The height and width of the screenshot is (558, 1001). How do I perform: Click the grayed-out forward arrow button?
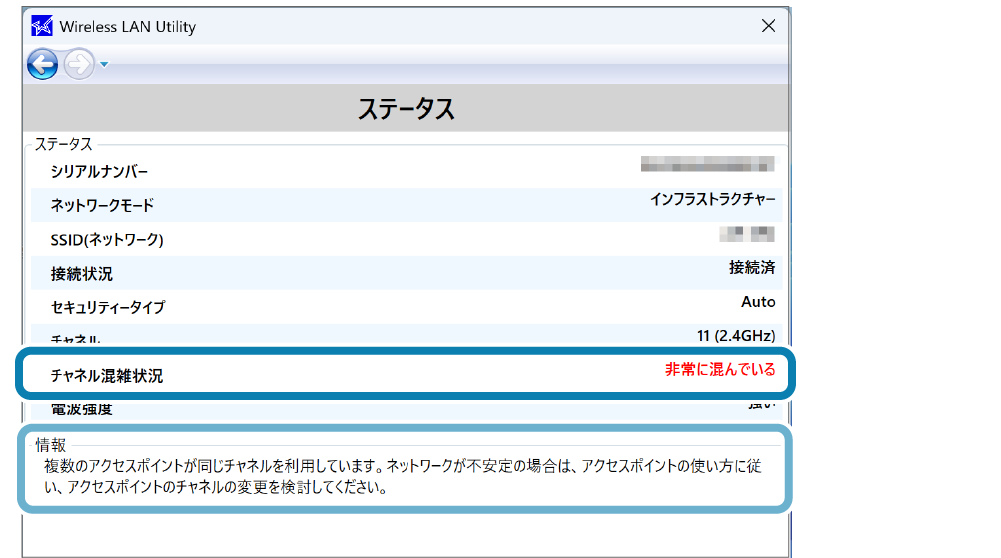(78, 65)
